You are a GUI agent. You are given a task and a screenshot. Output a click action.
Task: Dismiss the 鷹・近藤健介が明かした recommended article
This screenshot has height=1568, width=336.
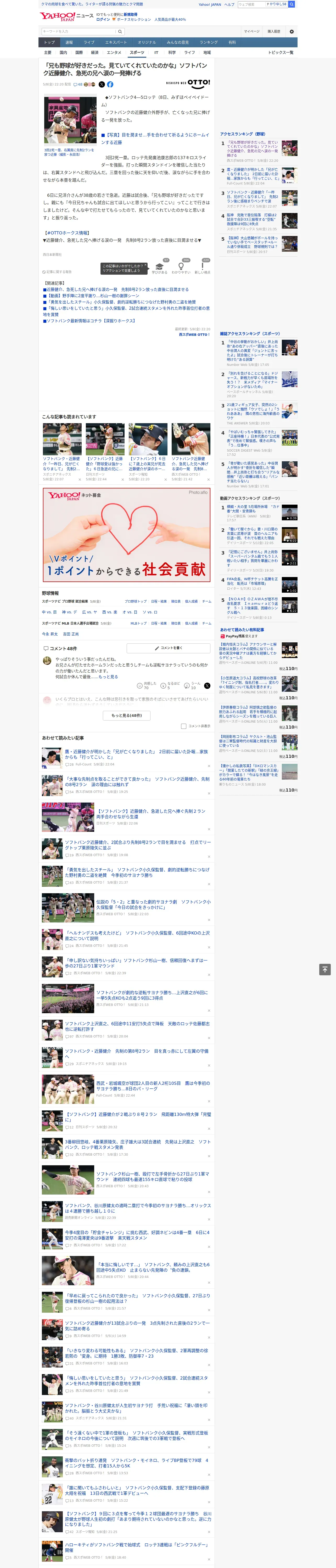(x=209, y=765)
